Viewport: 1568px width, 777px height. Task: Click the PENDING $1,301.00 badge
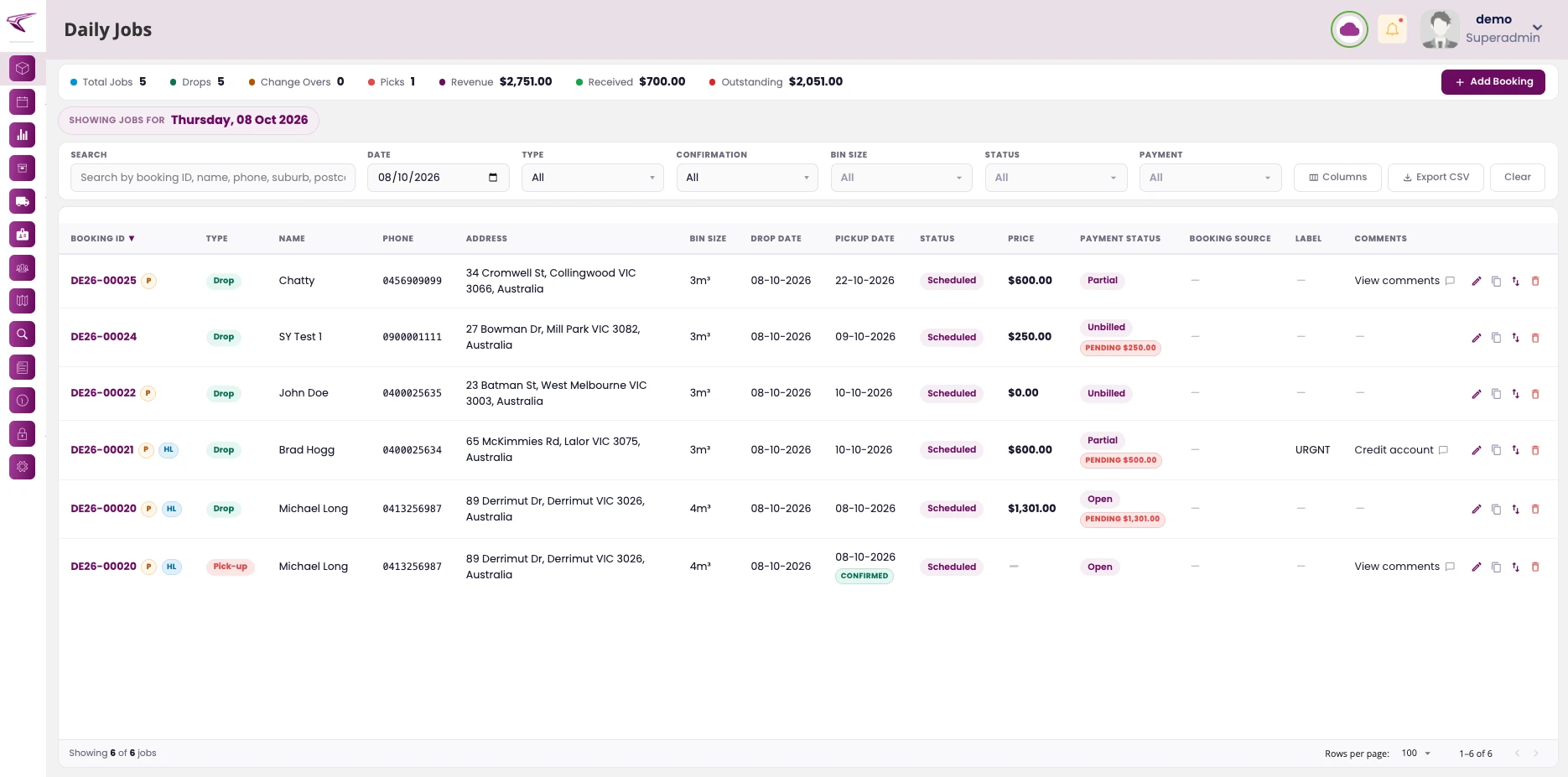pos(1122,519)
